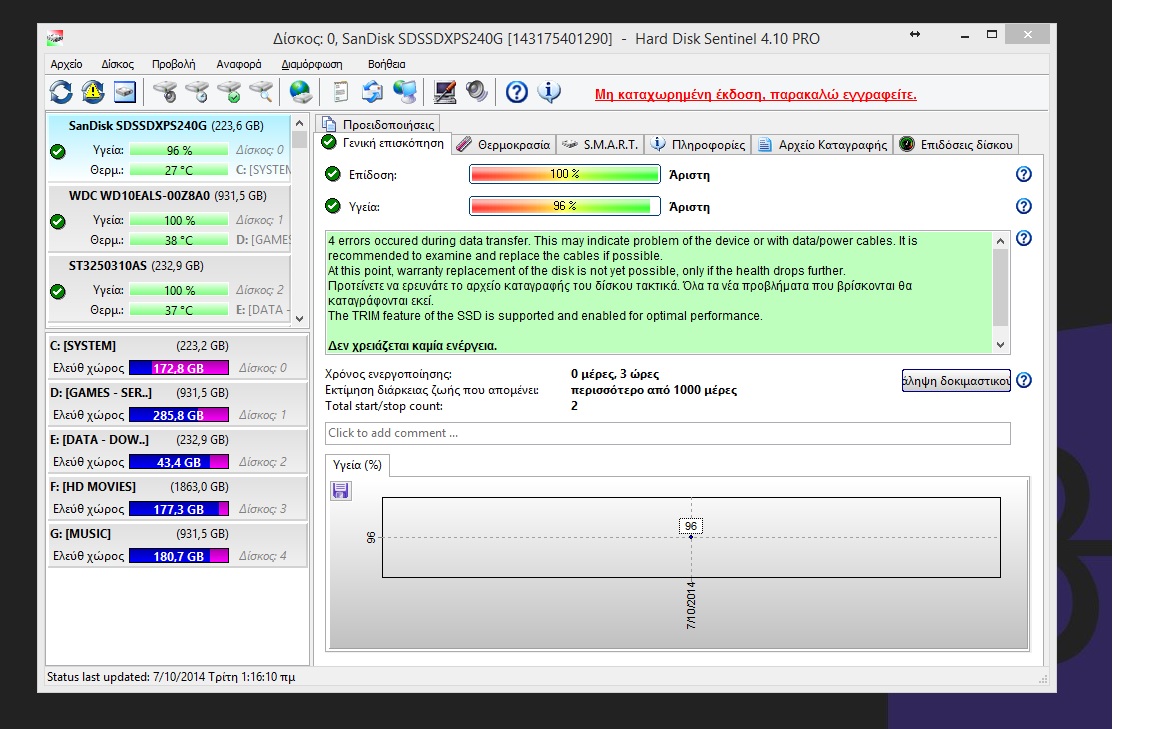Select the G: [MUSIC] volume
The height and width of the screenshot is (729, 1152).
tap(176, 545)
